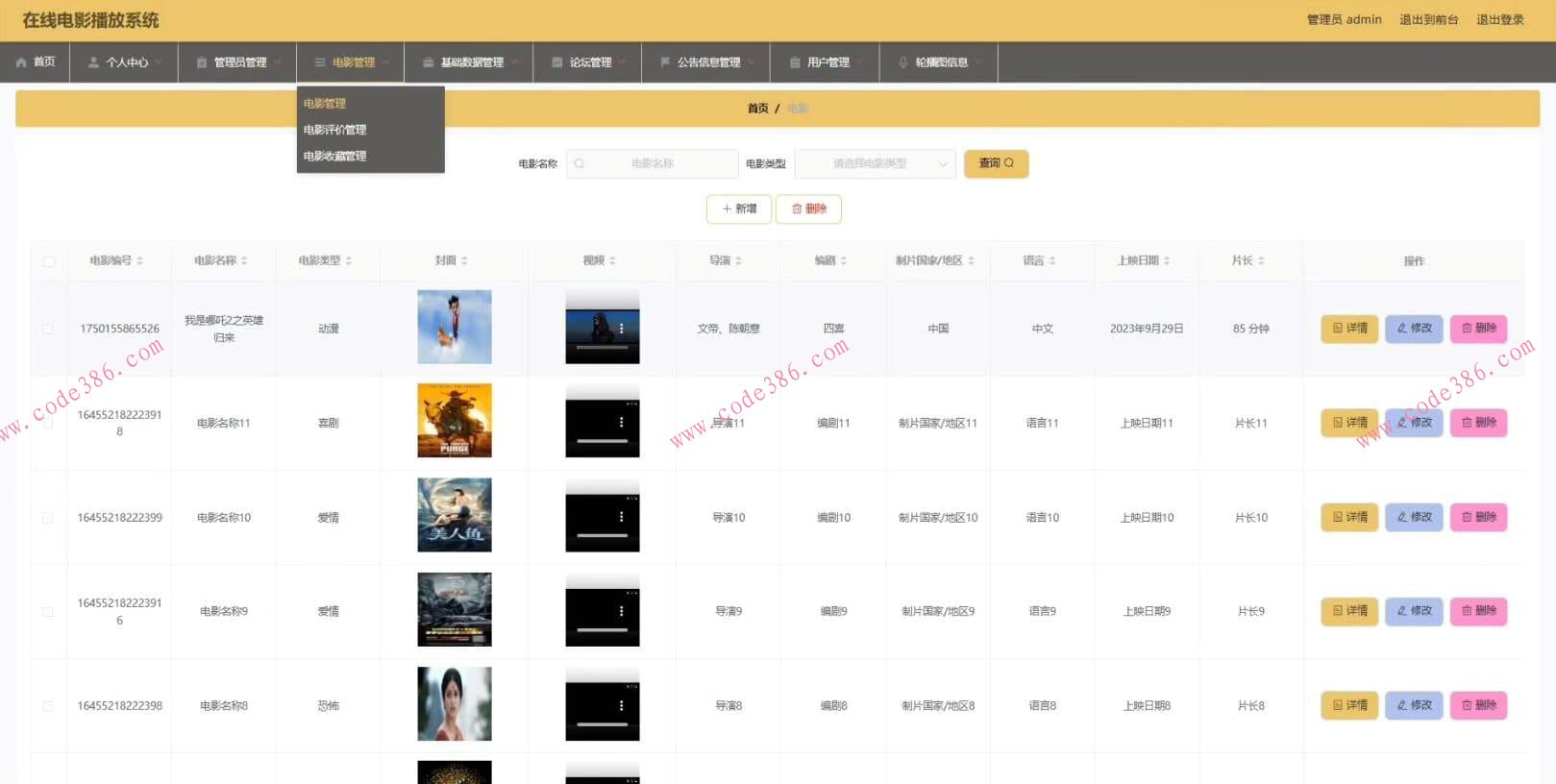1556x784 pixels.
Task: Check the row checkbox for 电影名称10
Action: point(48,518)
